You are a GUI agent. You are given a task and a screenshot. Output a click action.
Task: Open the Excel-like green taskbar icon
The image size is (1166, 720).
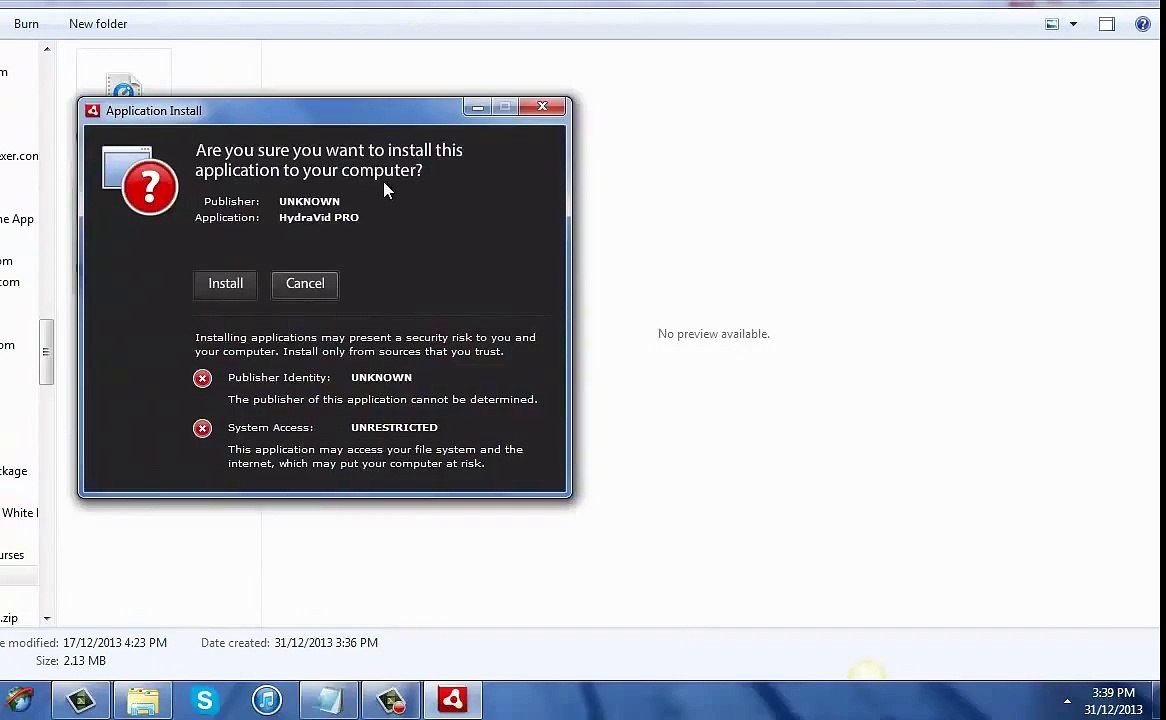point(81,700)
